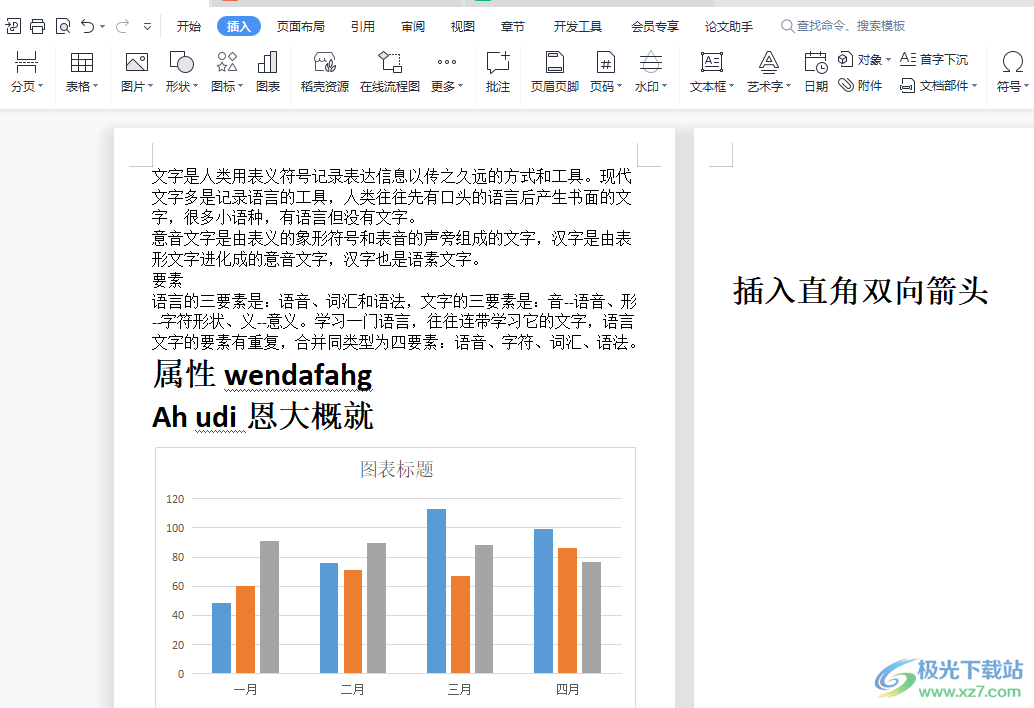1034x708 pixels.
Task: Click the 表格 table icon
Action: [82, 63]
